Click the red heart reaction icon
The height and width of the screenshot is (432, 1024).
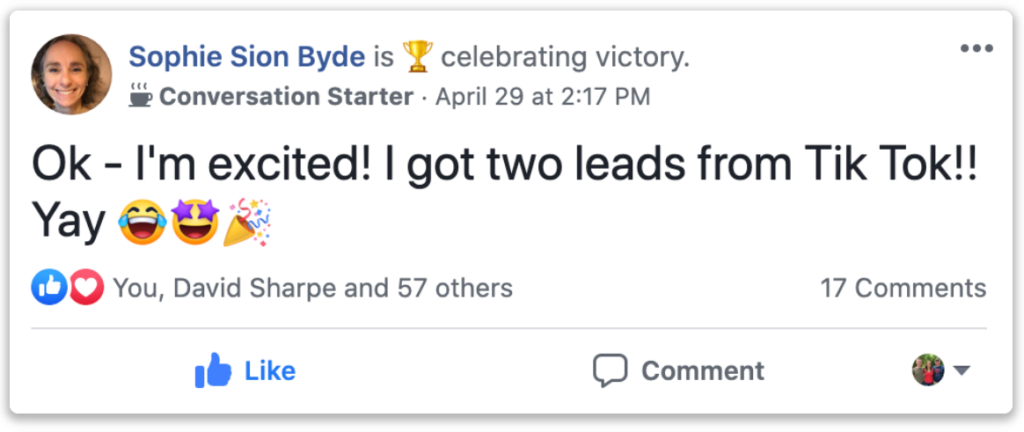click(x=86, y=287)
